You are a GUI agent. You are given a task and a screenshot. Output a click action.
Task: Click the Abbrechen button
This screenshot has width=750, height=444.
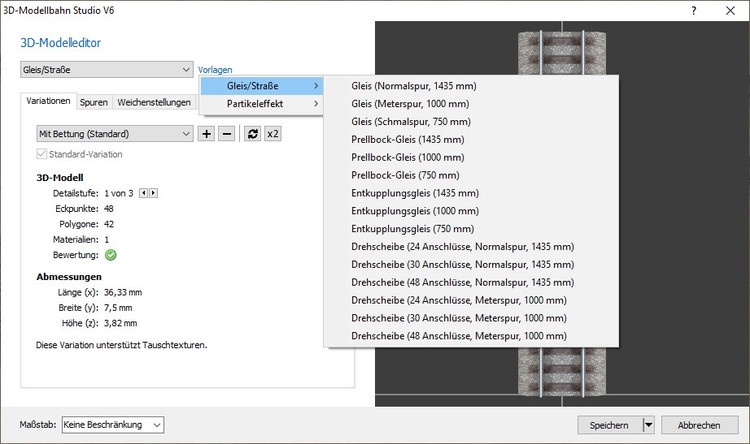click(x=699, y=425)
